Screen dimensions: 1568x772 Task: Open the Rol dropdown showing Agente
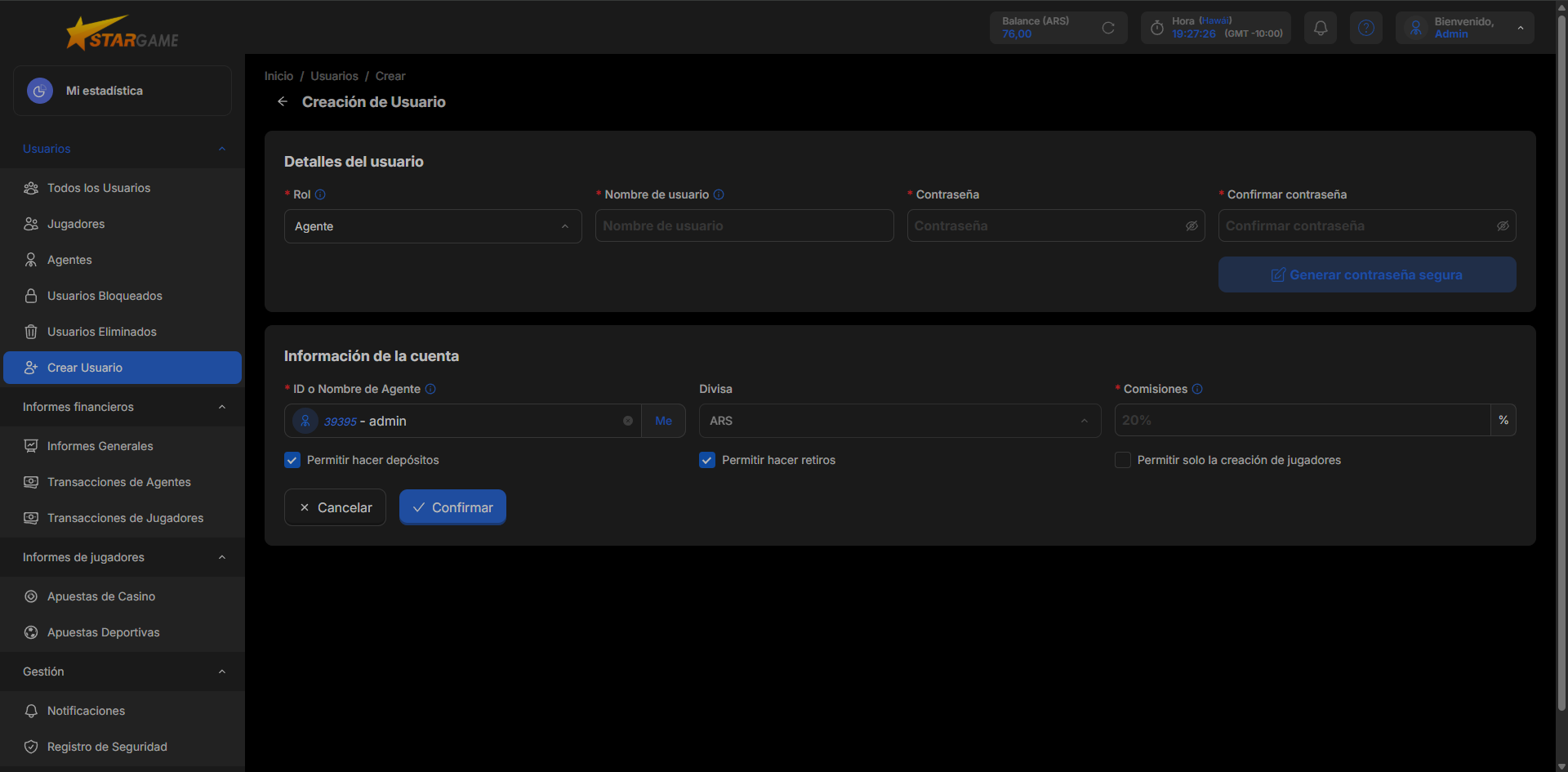pos(433,226)
